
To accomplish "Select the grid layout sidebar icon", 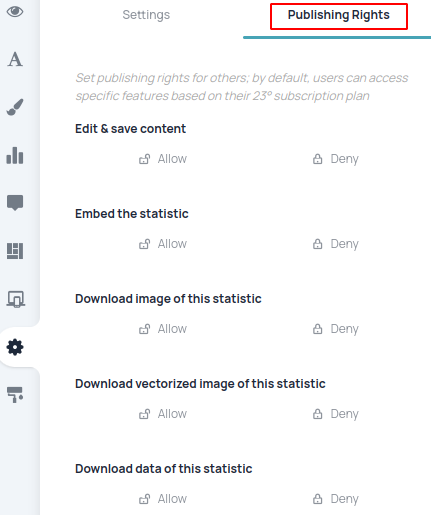I will [x=15, y=251].
